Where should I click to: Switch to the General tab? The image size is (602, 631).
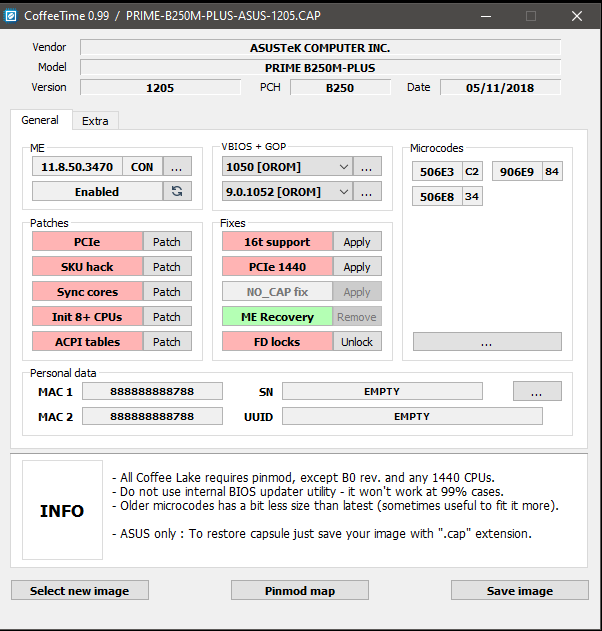point(40,120)
